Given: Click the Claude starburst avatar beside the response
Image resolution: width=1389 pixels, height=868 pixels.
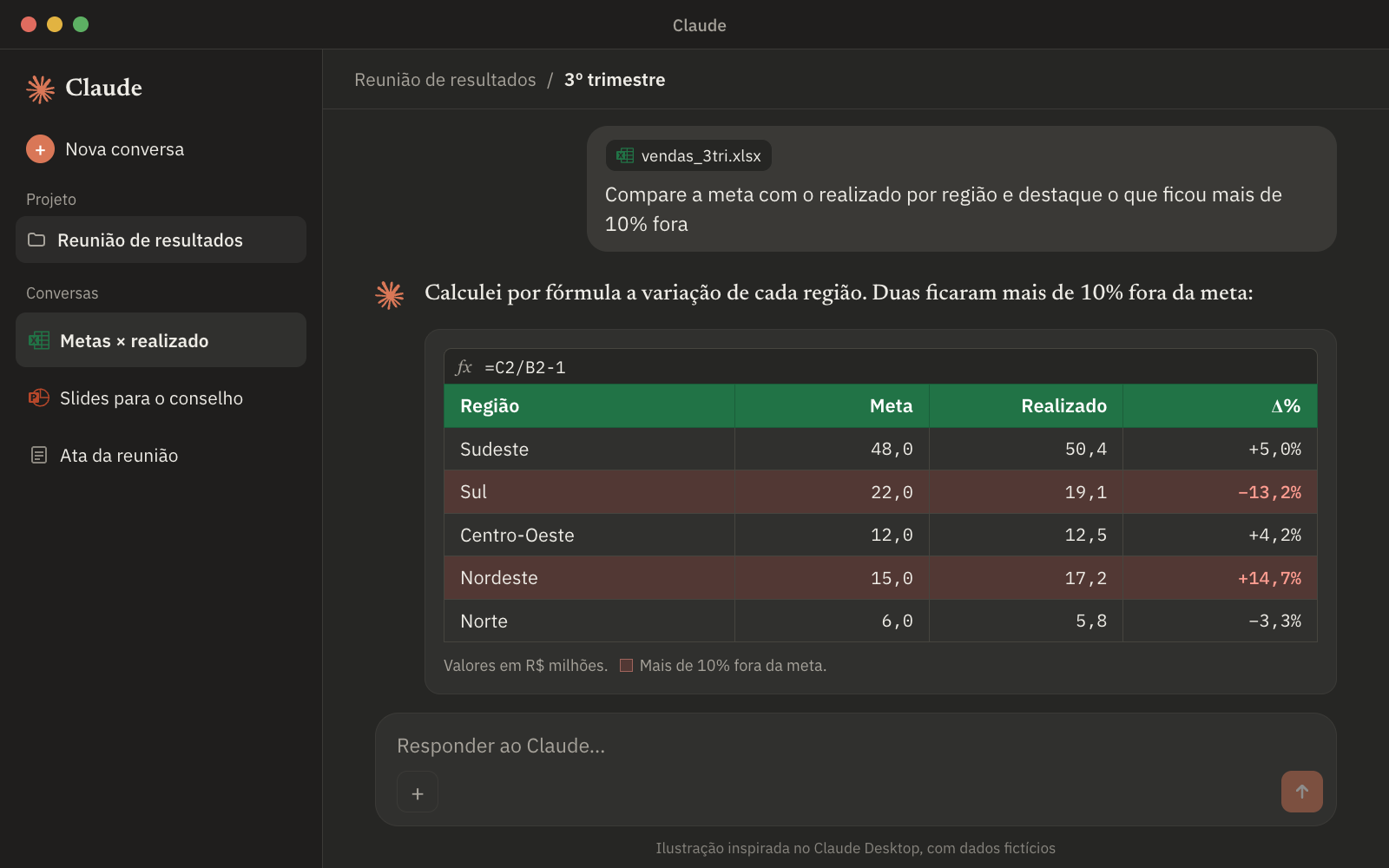Looking at the screenshot, I should point(390,295).
